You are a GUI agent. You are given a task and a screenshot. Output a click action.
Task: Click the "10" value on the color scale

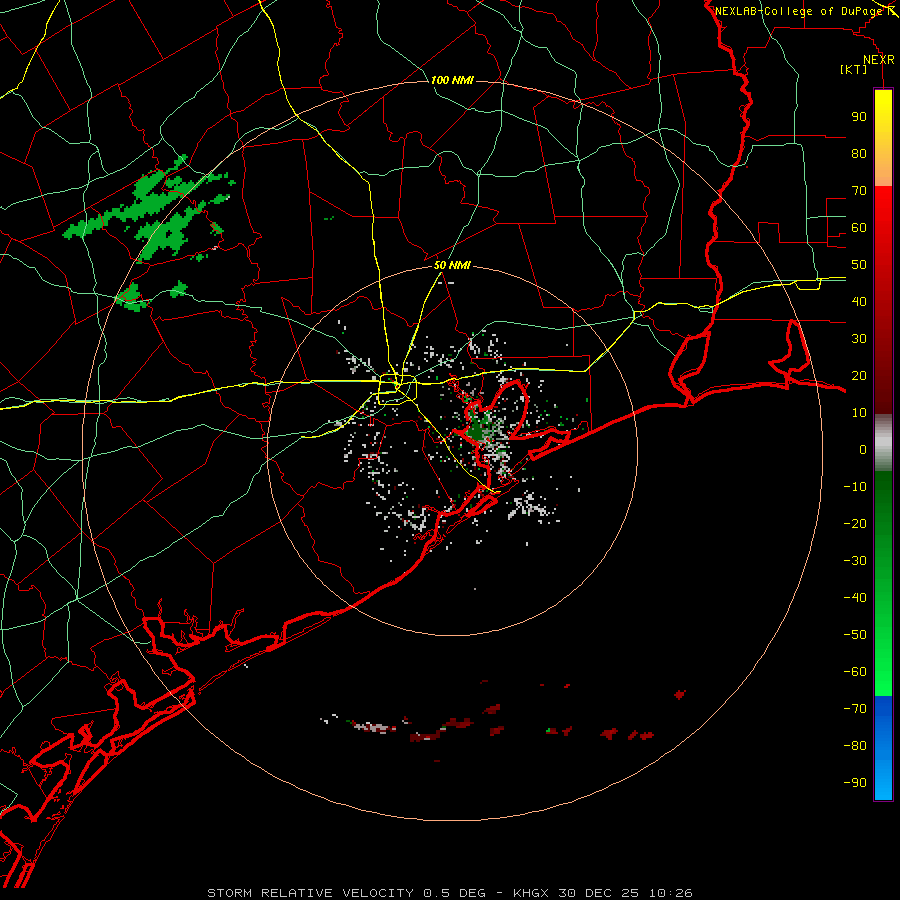point(859,413)
